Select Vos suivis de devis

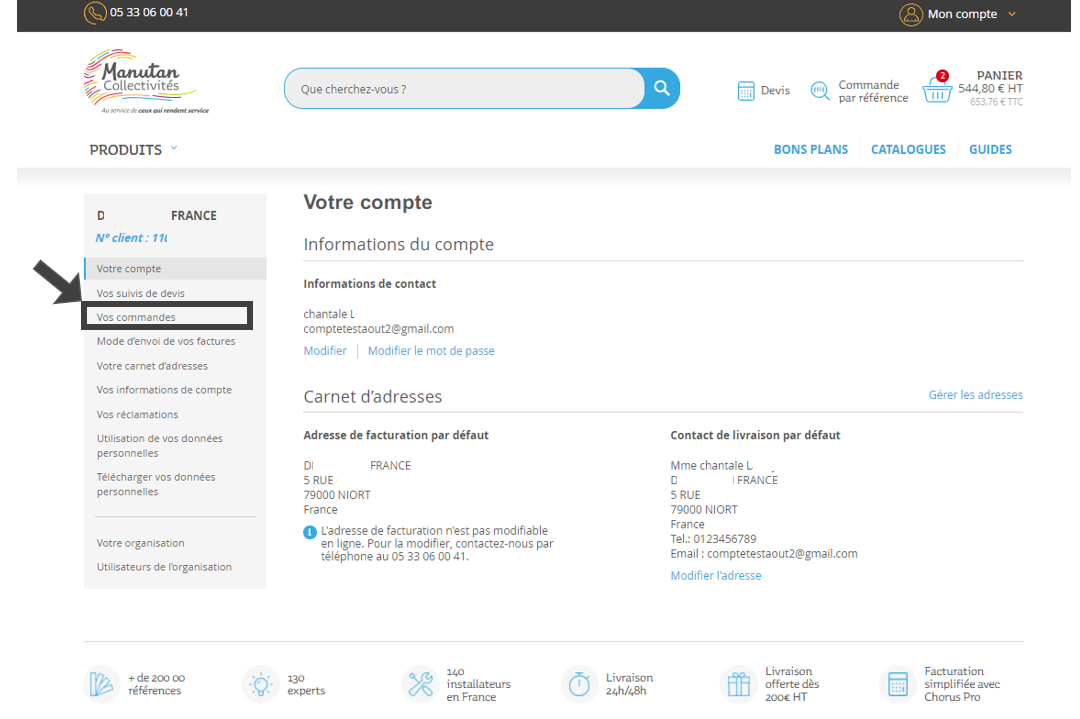(x=140, y=293)
